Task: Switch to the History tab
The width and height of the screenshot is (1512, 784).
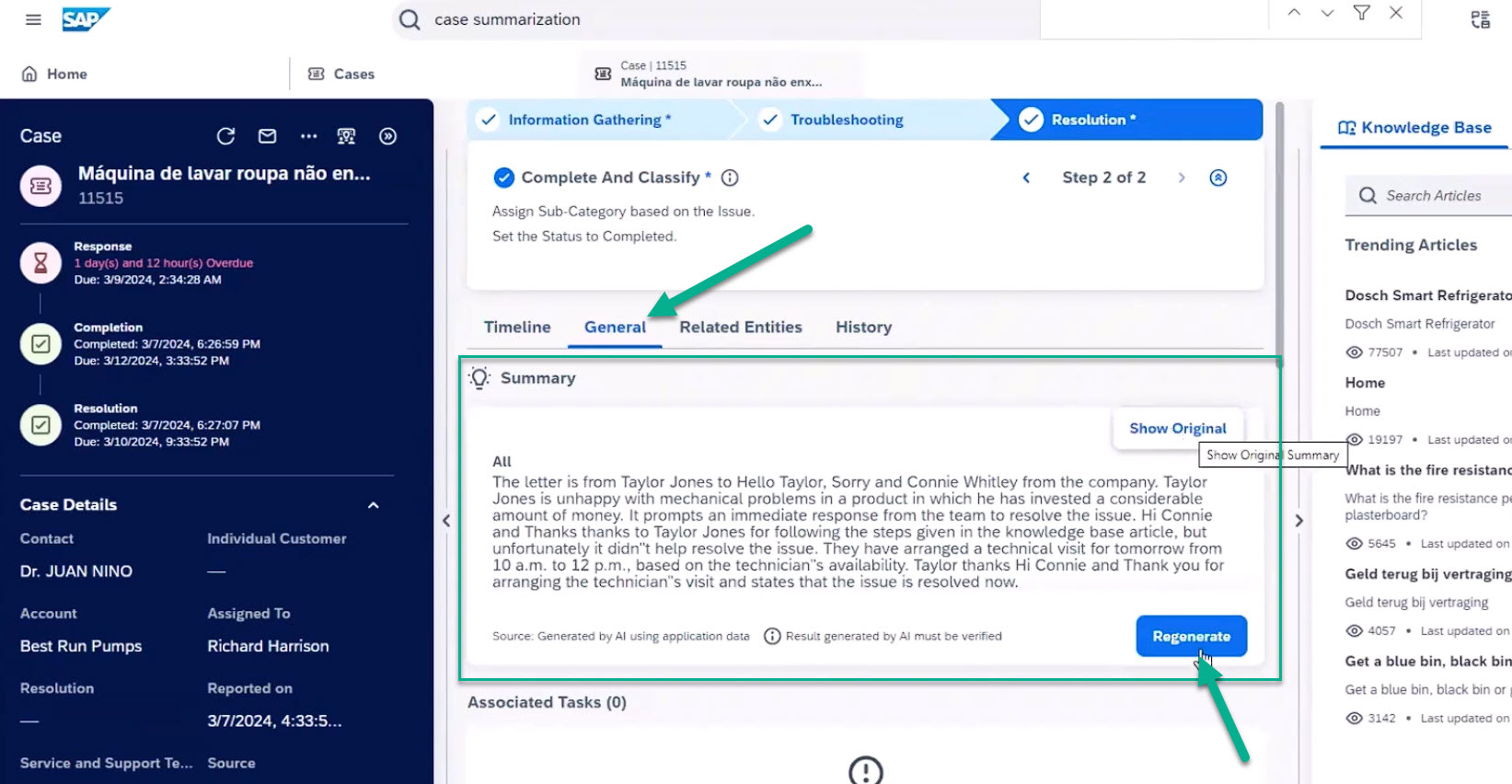Action: tap(863, 327)
